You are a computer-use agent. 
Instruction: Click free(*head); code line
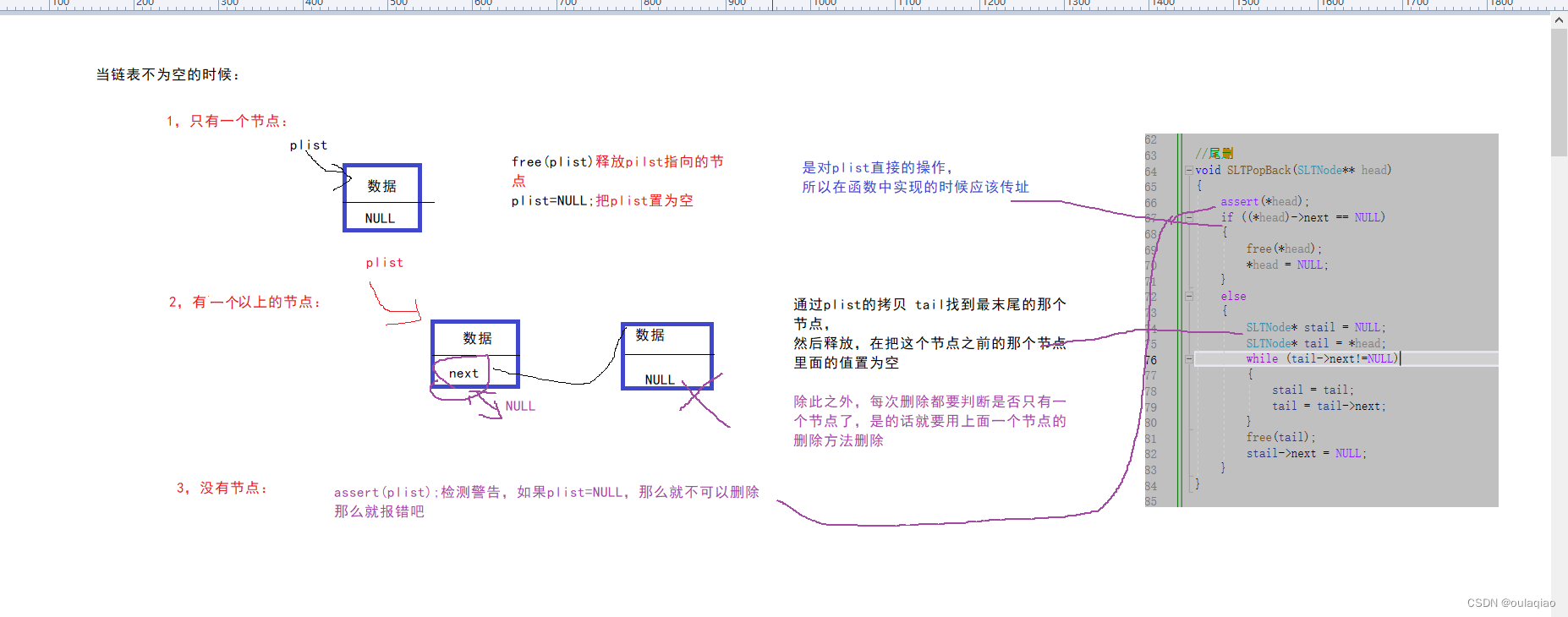click(1284, 248)
